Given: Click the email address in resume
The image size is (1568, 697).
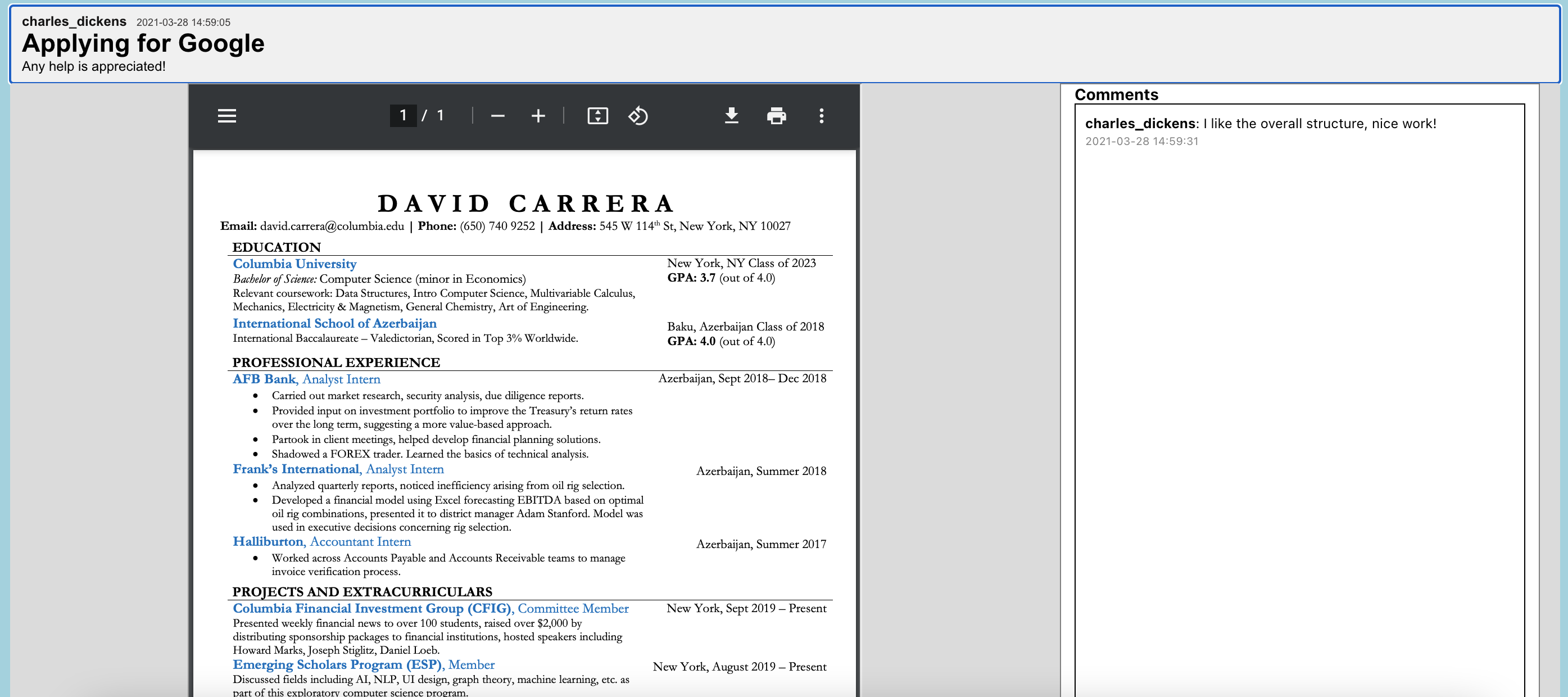Looking at the screenshot, I should [x=332, y=226].
